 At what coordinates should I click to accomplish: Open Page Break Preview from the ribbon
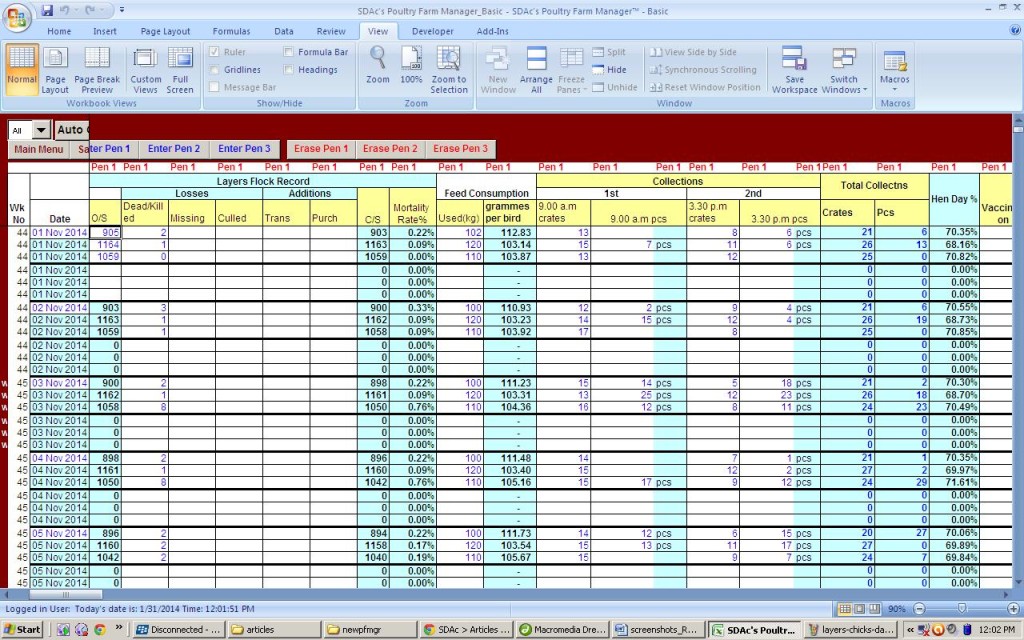(x=97, y=69)
